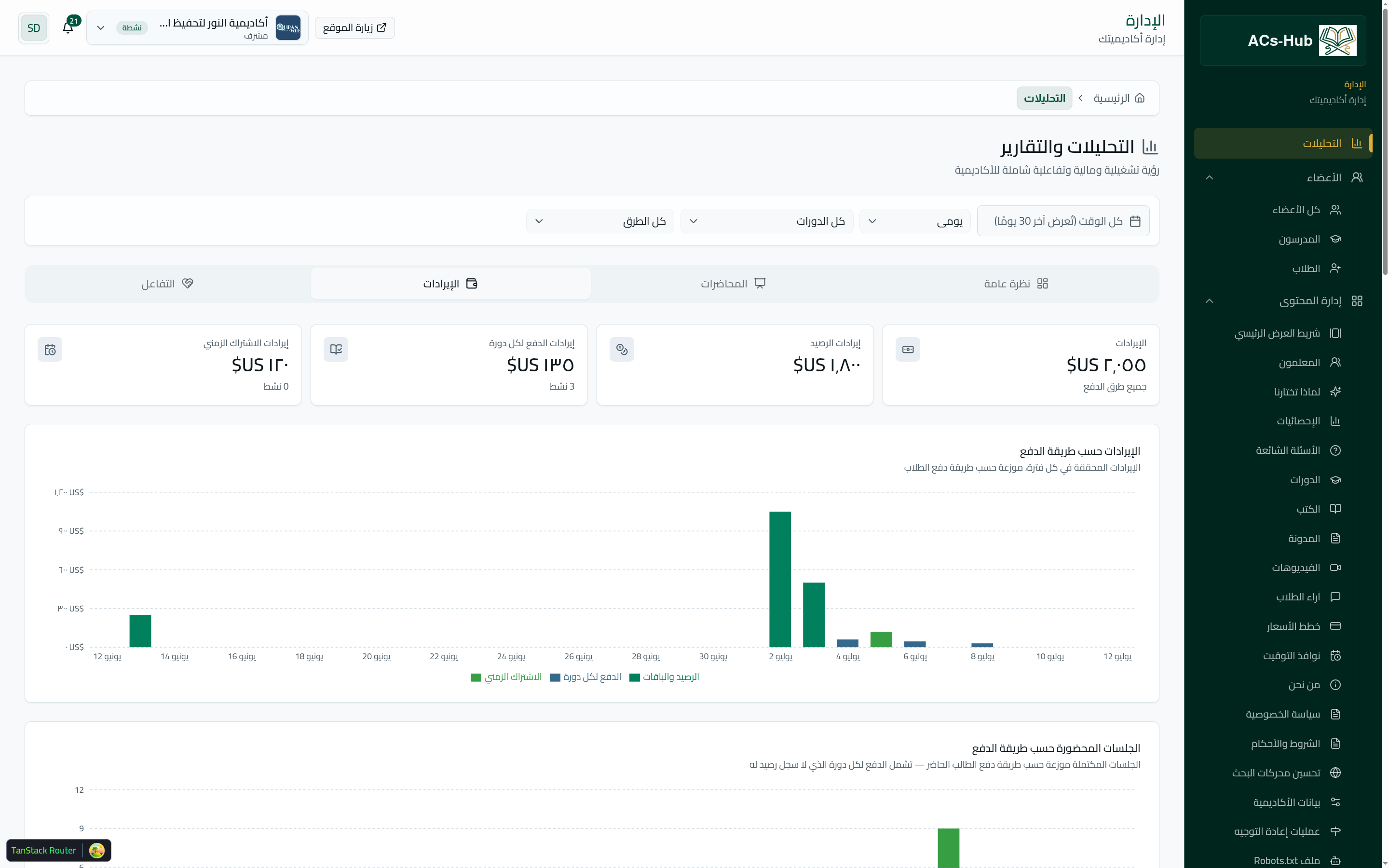Click the إيرادات الرصيد coins icon
1389x868 pixels.
622,349
